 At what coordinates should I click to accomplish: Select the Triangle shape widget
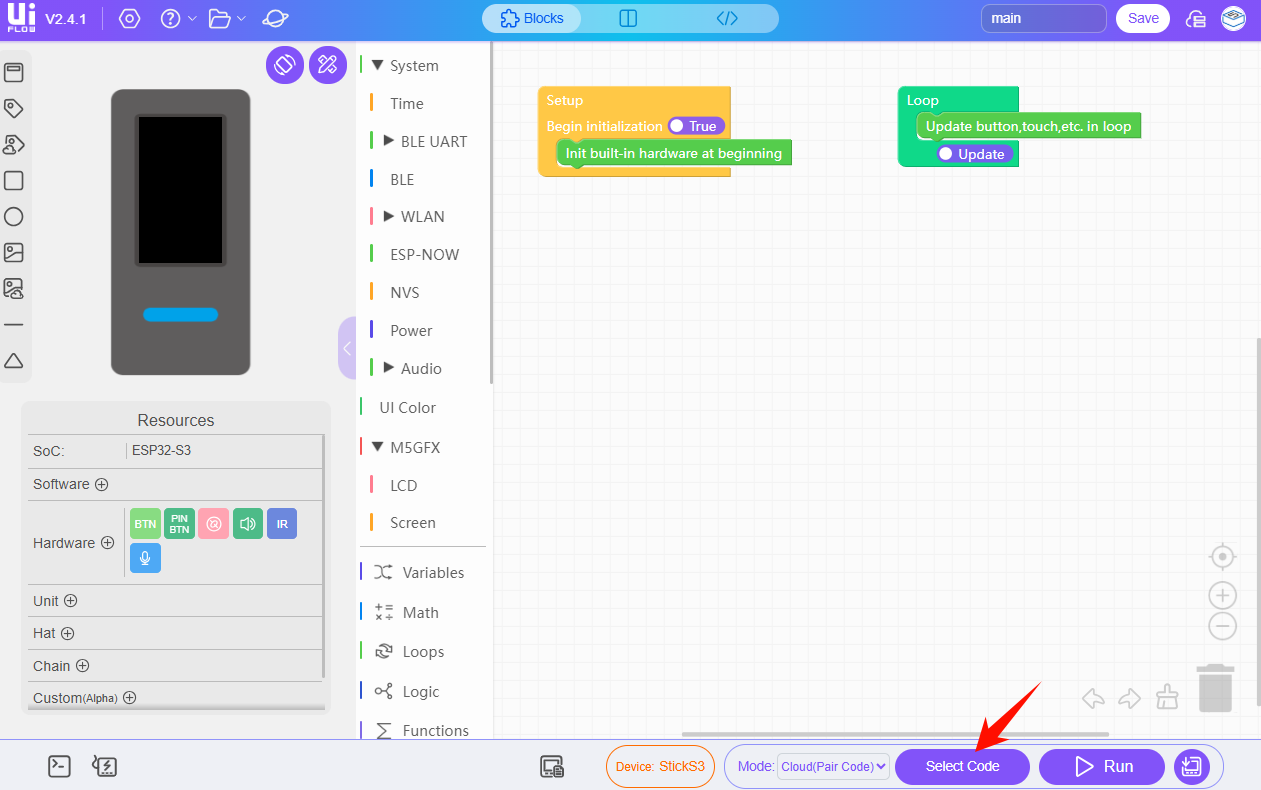[x=14, y=361]
